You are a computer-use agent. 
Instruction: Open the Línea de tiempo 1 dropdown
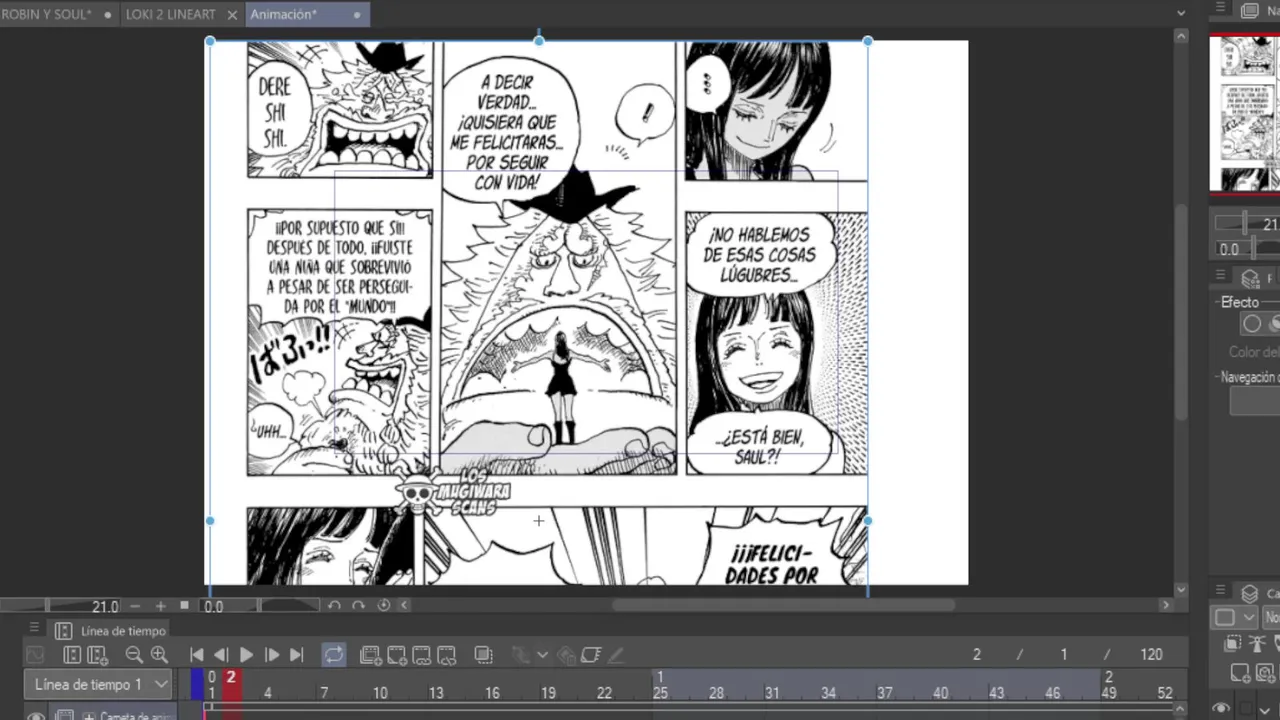98,684
